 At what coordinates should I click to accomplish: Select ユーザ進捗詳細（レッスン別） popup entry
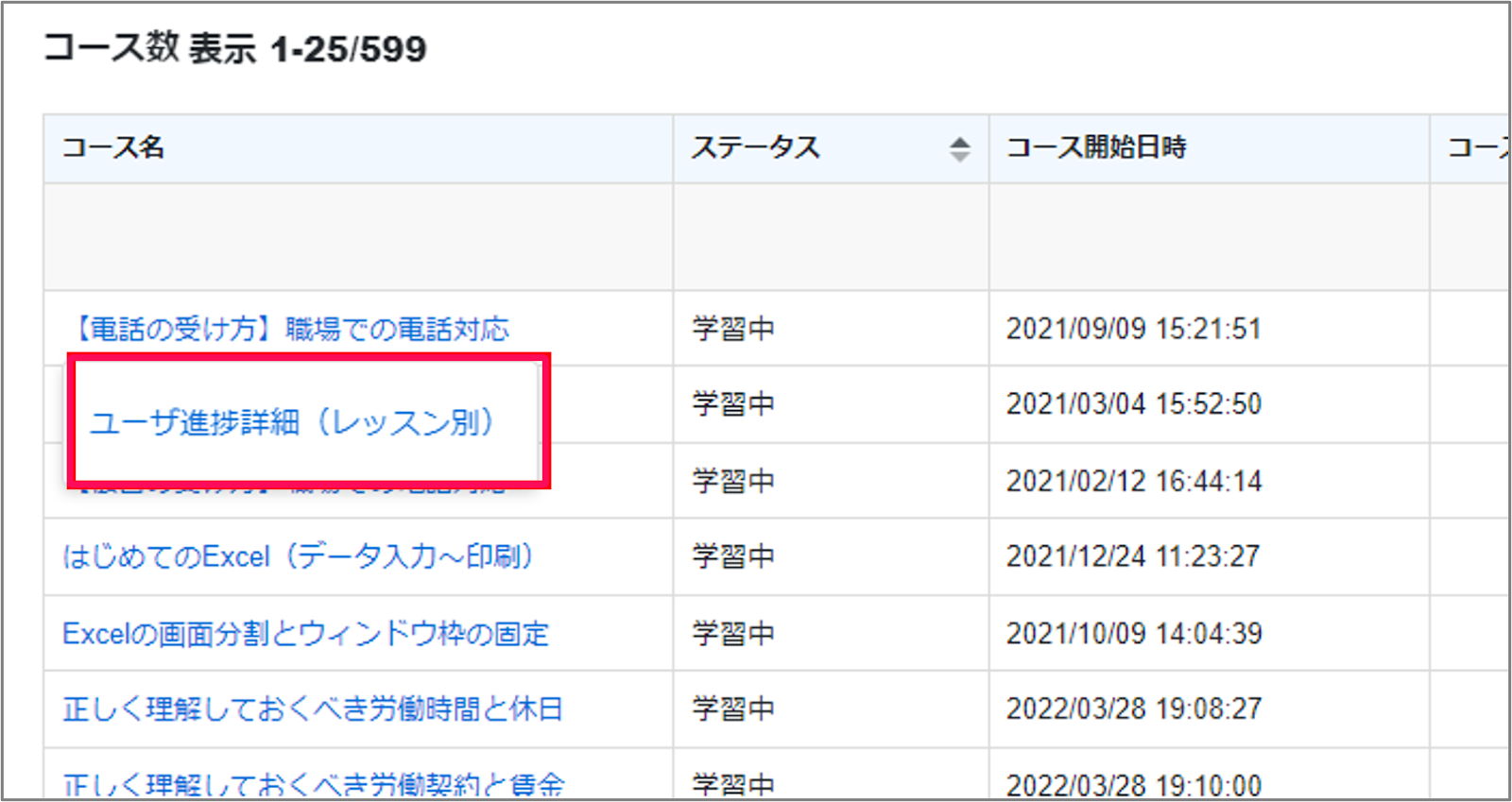(x=294, y=422)
